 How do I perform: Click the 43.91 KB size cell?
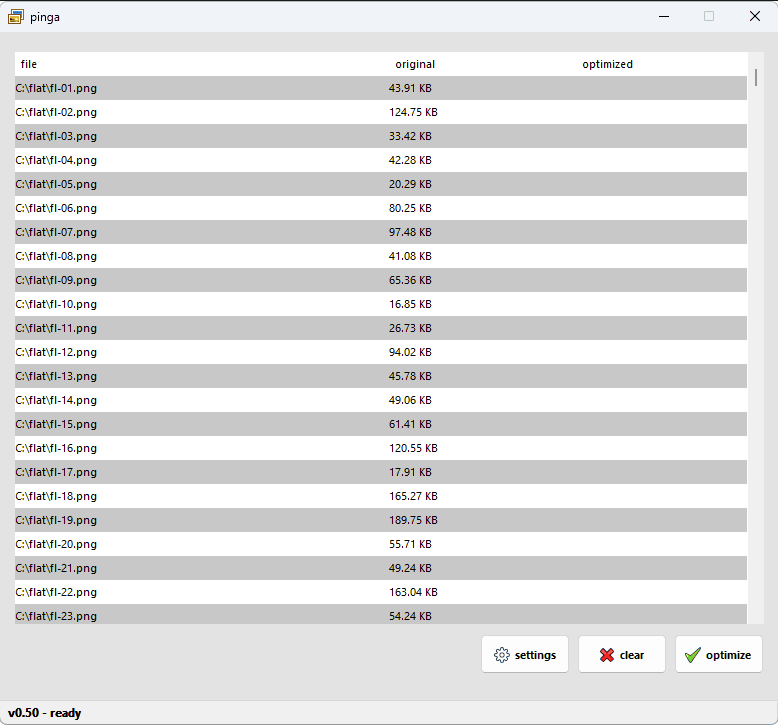coord(410,88)
